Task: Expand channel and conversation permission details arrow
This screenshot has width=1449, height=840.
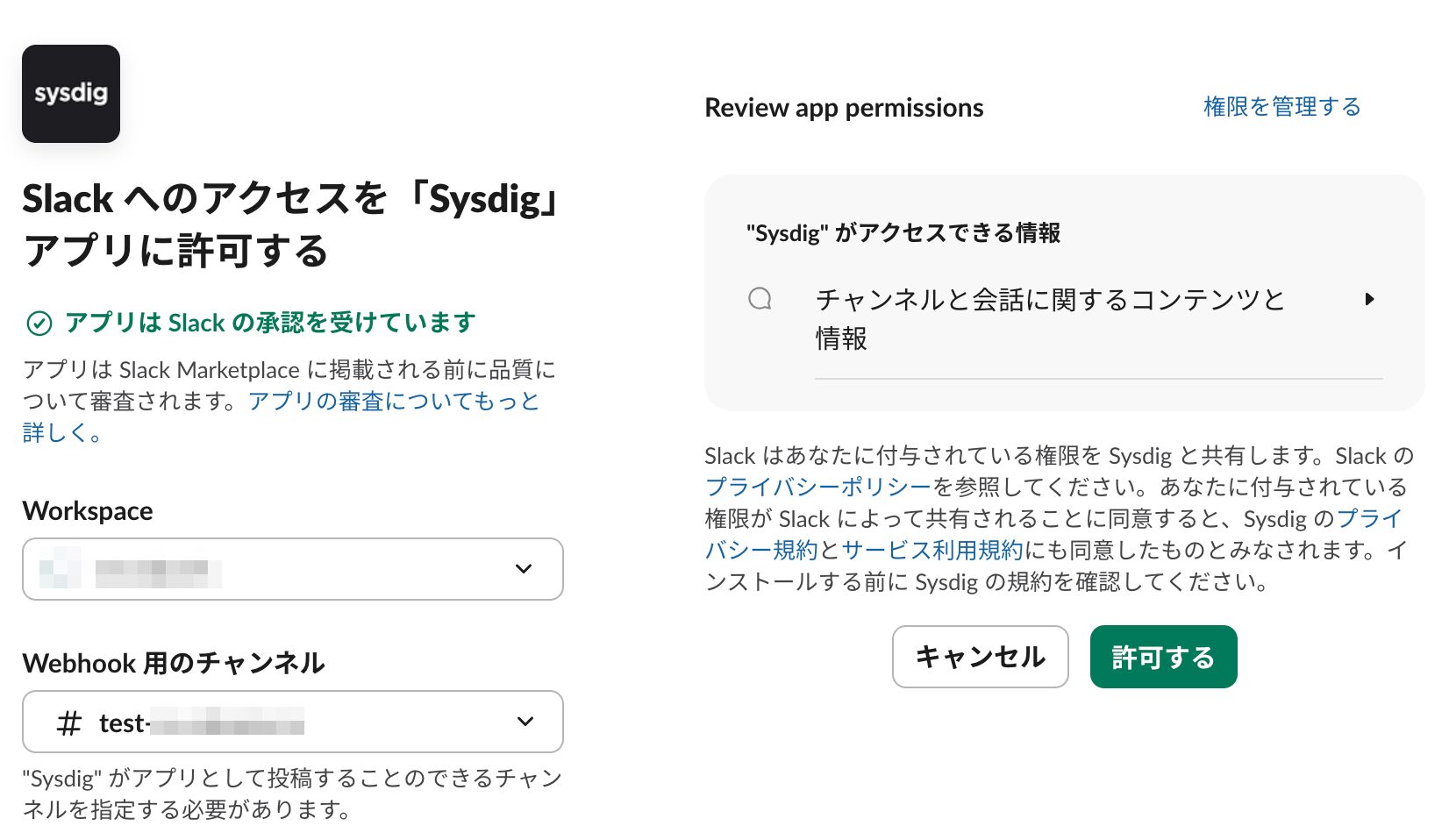Action: (1369, 300)
